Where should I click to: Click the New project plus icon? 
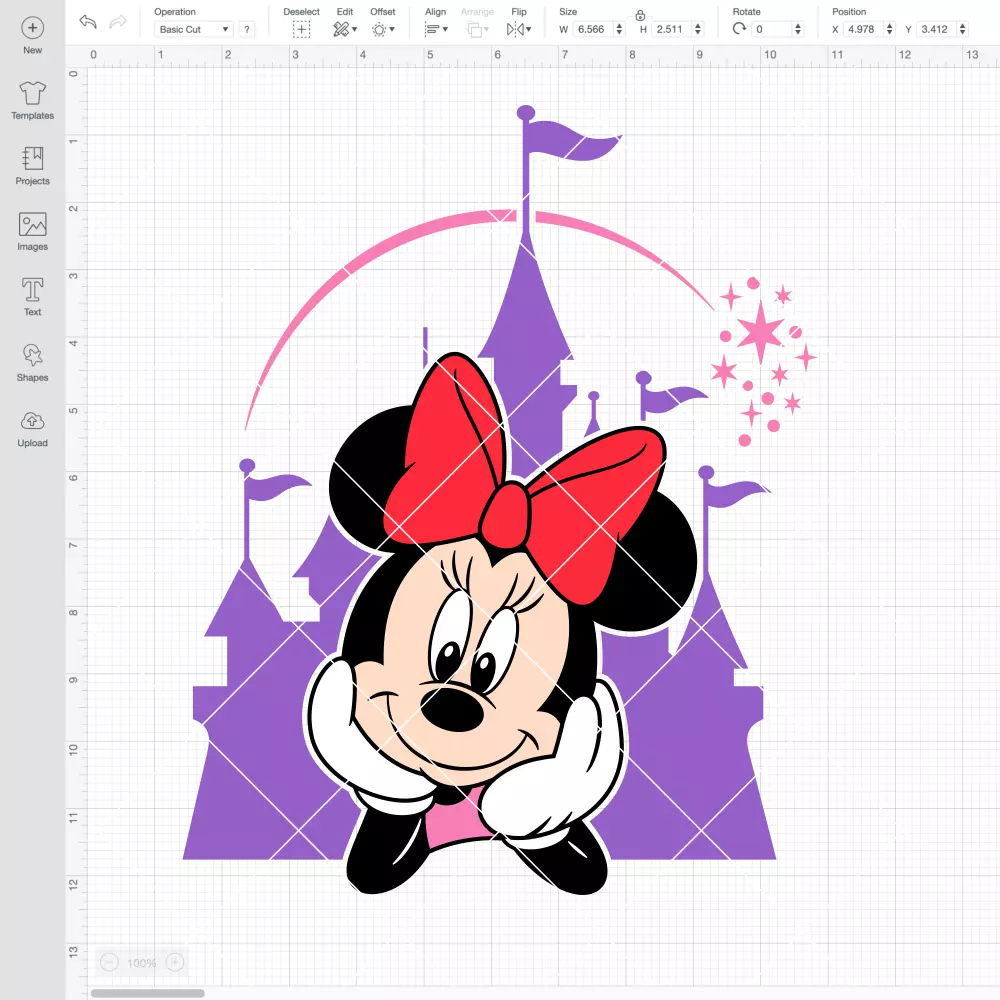33,28
